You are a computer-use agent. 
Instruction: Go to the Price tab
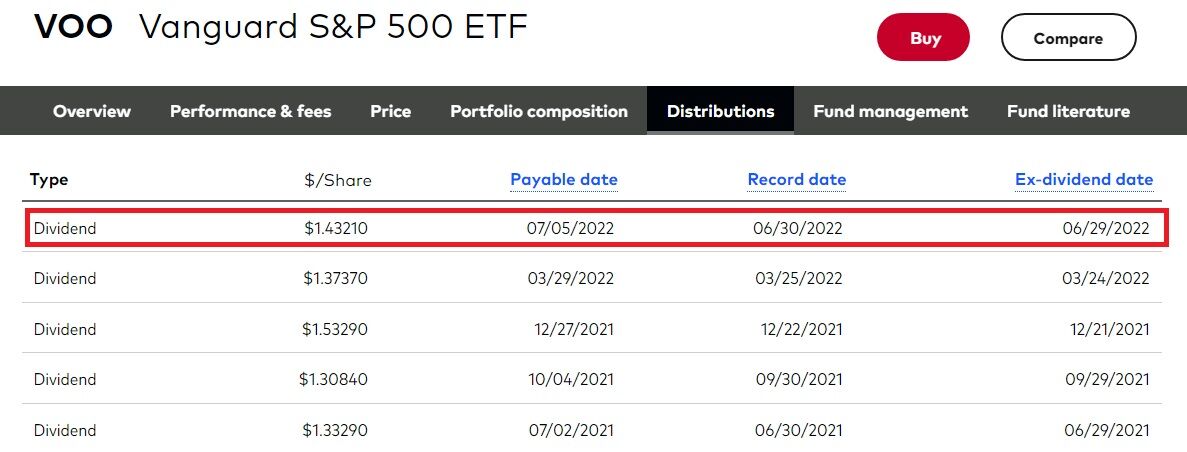[390, 111]
